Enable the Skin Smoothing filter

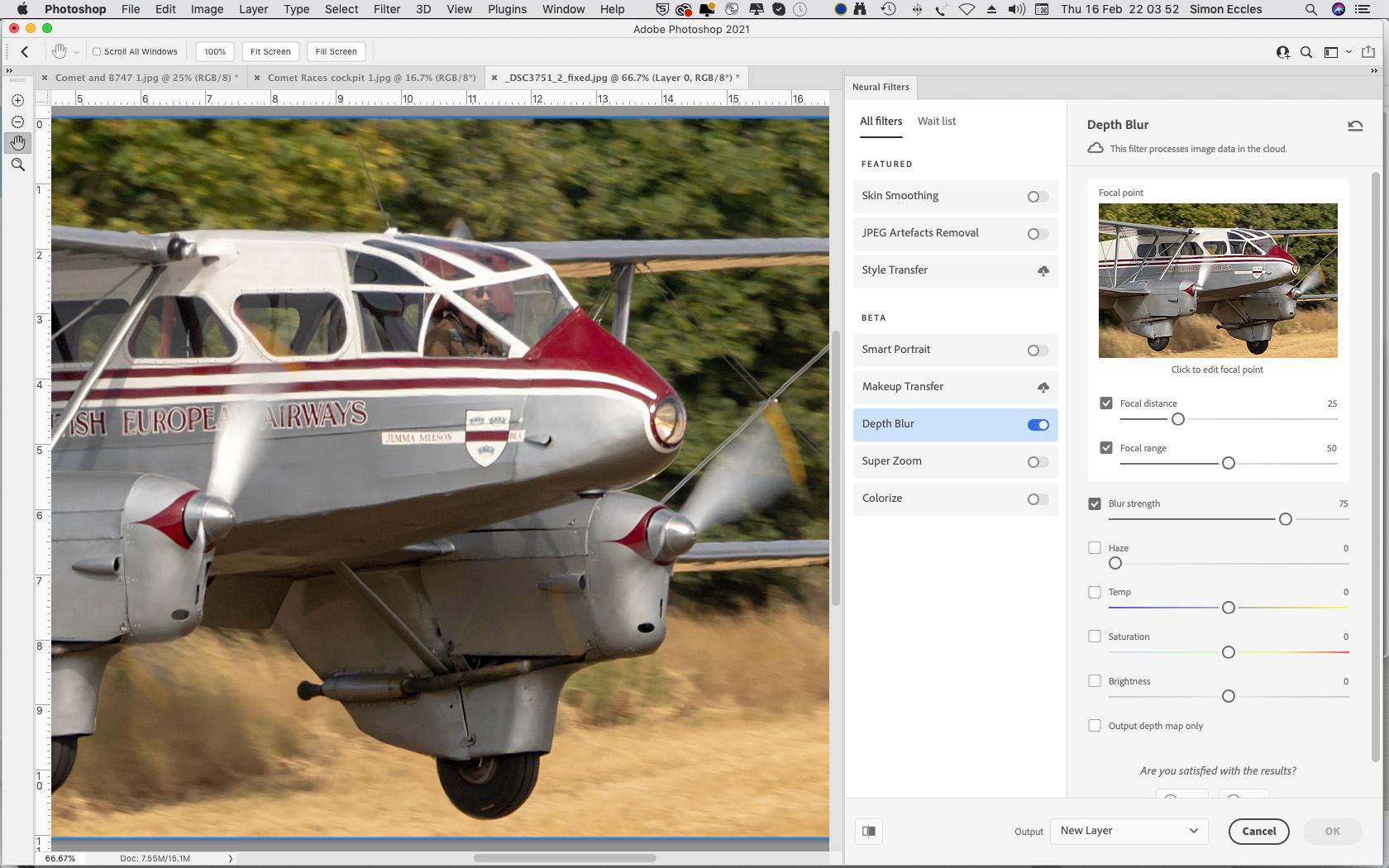[x=1038, y=197]
